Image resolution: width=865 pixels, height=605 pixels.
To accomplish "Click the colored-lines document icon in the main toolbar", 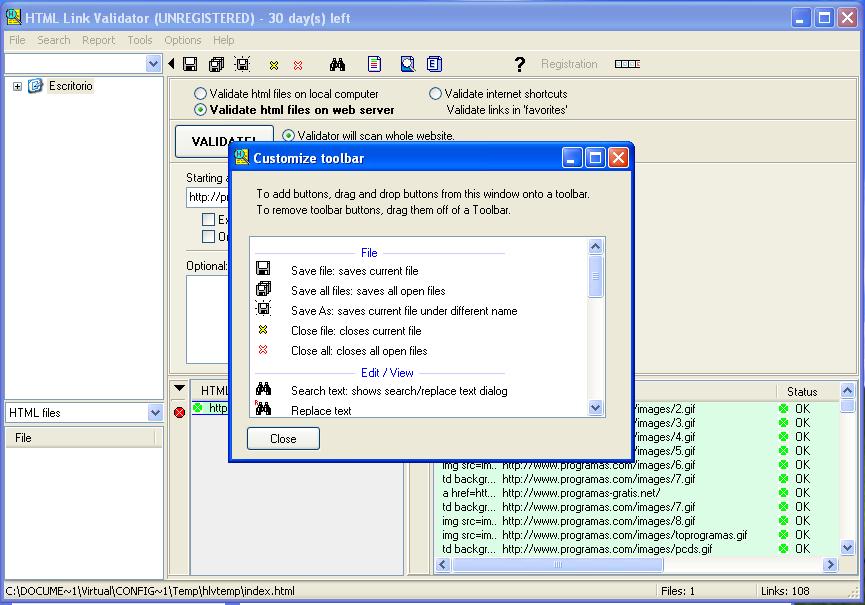I will [374, 64].
